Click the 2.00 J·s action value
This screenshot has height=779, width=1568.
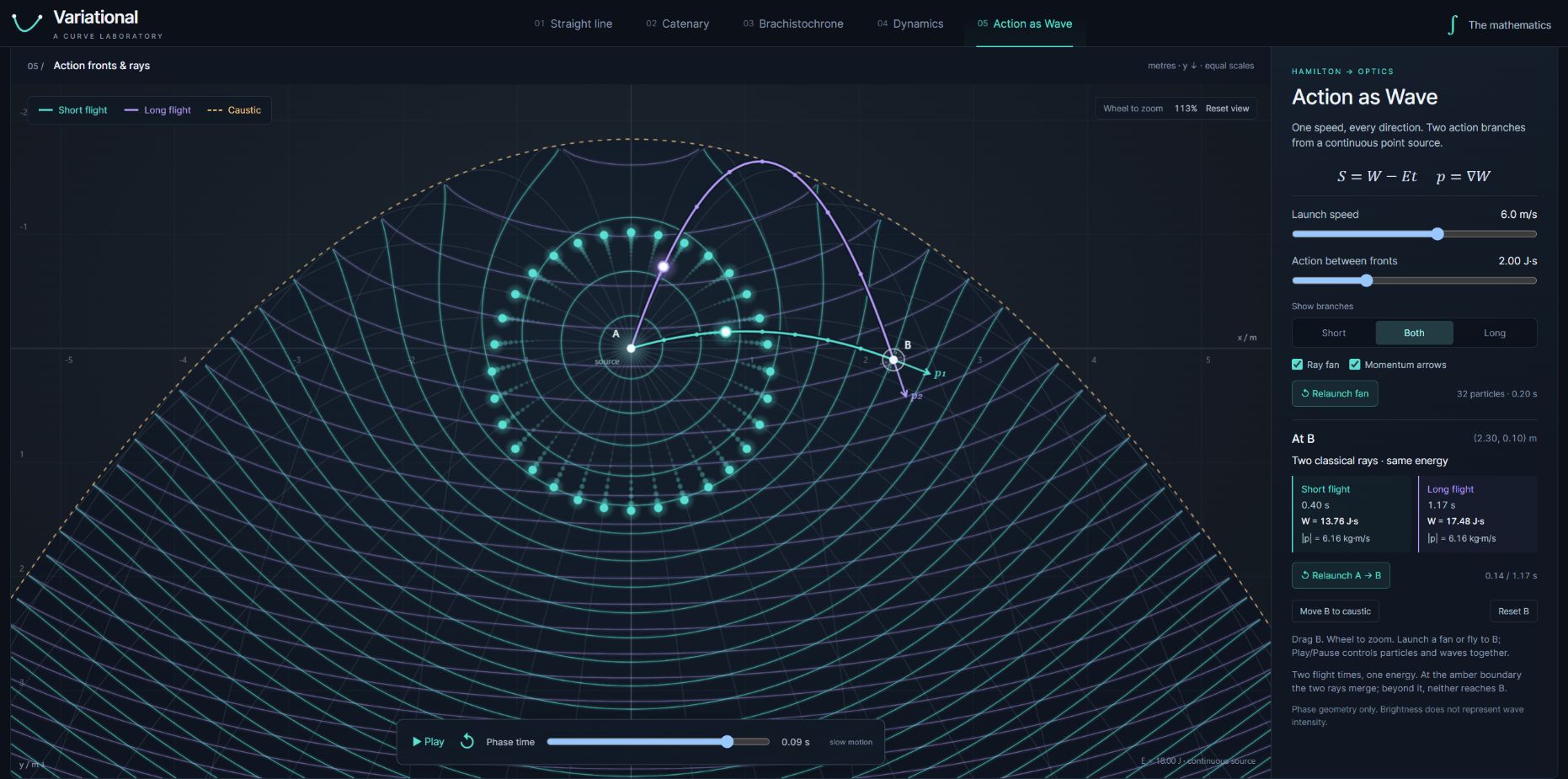click(1517, 261)
